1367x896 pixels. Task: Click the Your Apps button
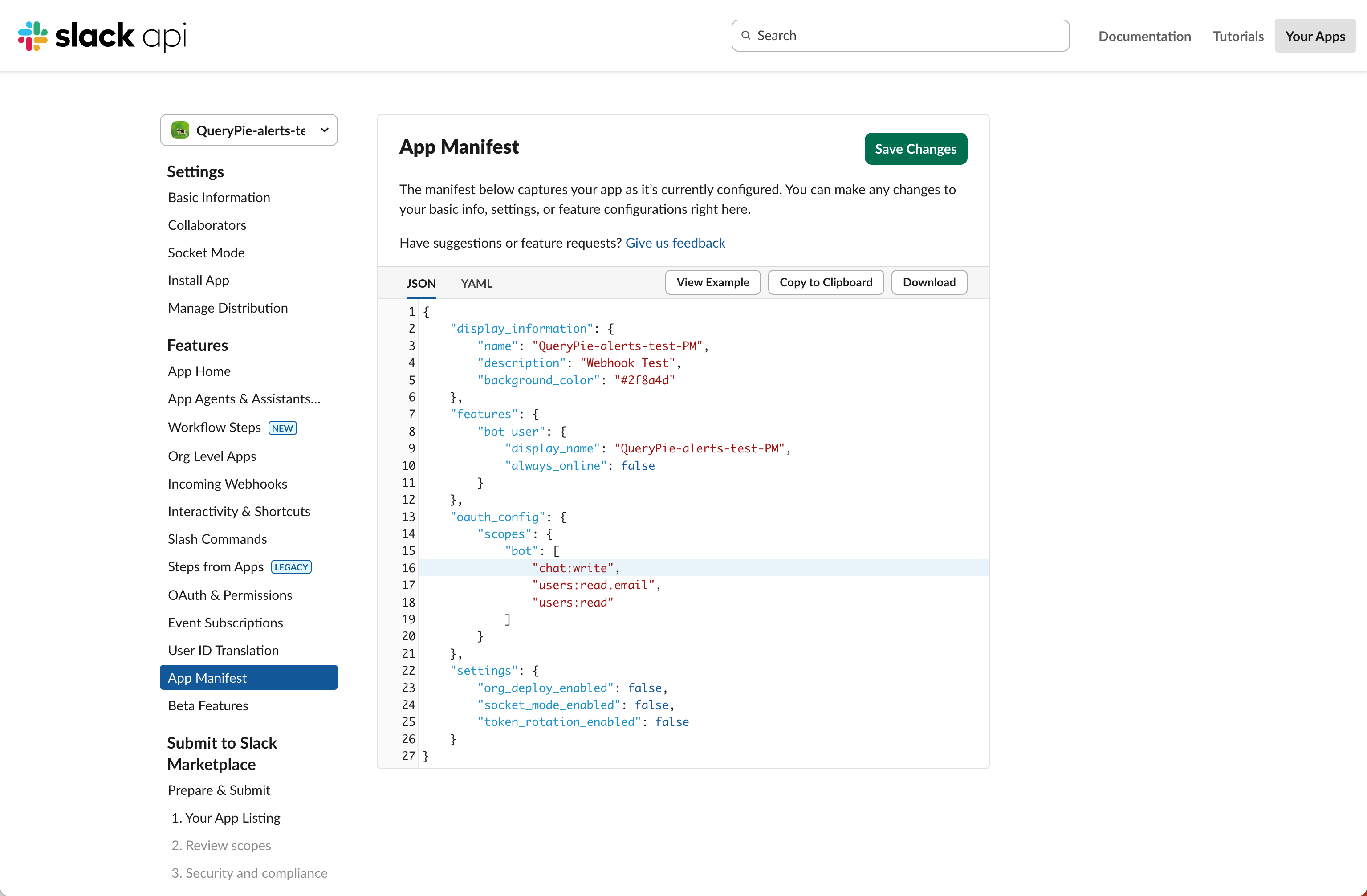click(1315, 36)
